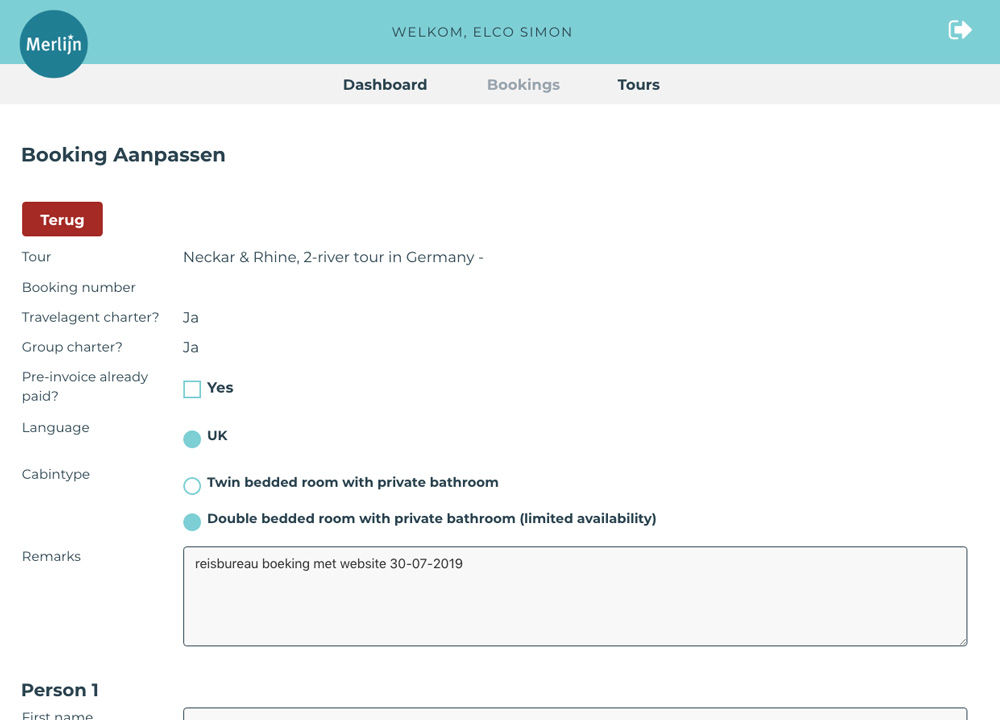
Task: Click the 'Group charter?' label
Action: pyautogui.click(x=72, y=348)
